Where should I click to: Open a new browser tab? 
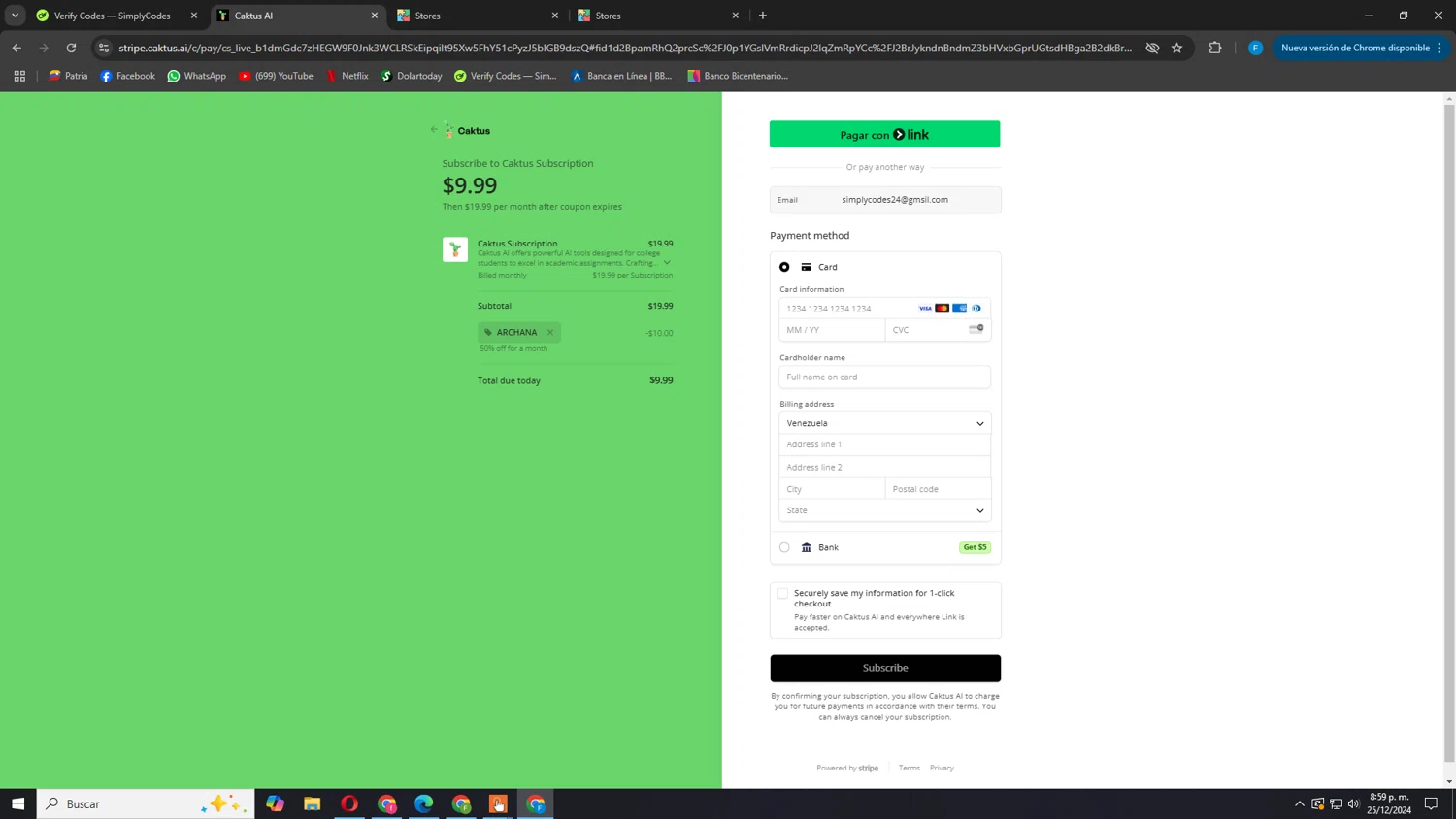coord(763,16)
